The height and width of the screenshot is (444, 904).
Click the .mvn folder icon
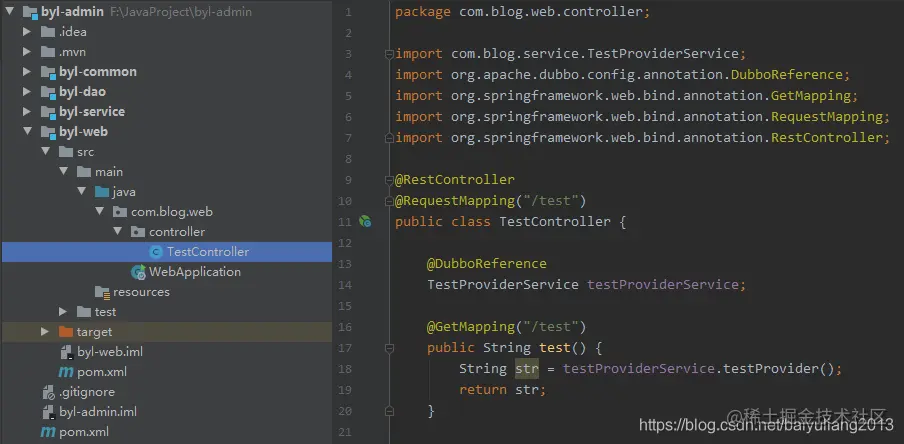pyautogui.click(x=48, y=52)
